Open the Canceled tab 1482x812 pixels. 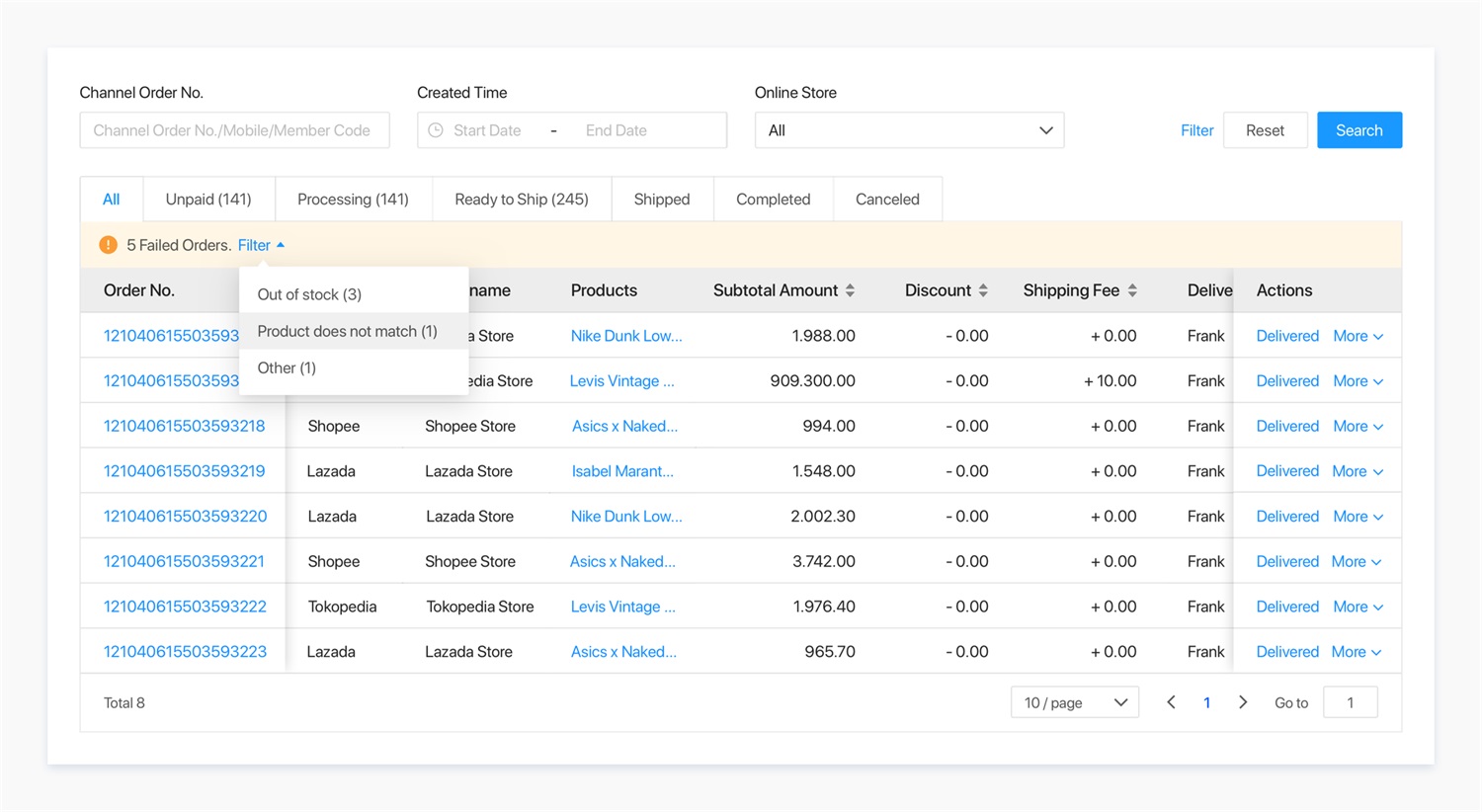tap(887, 200)
